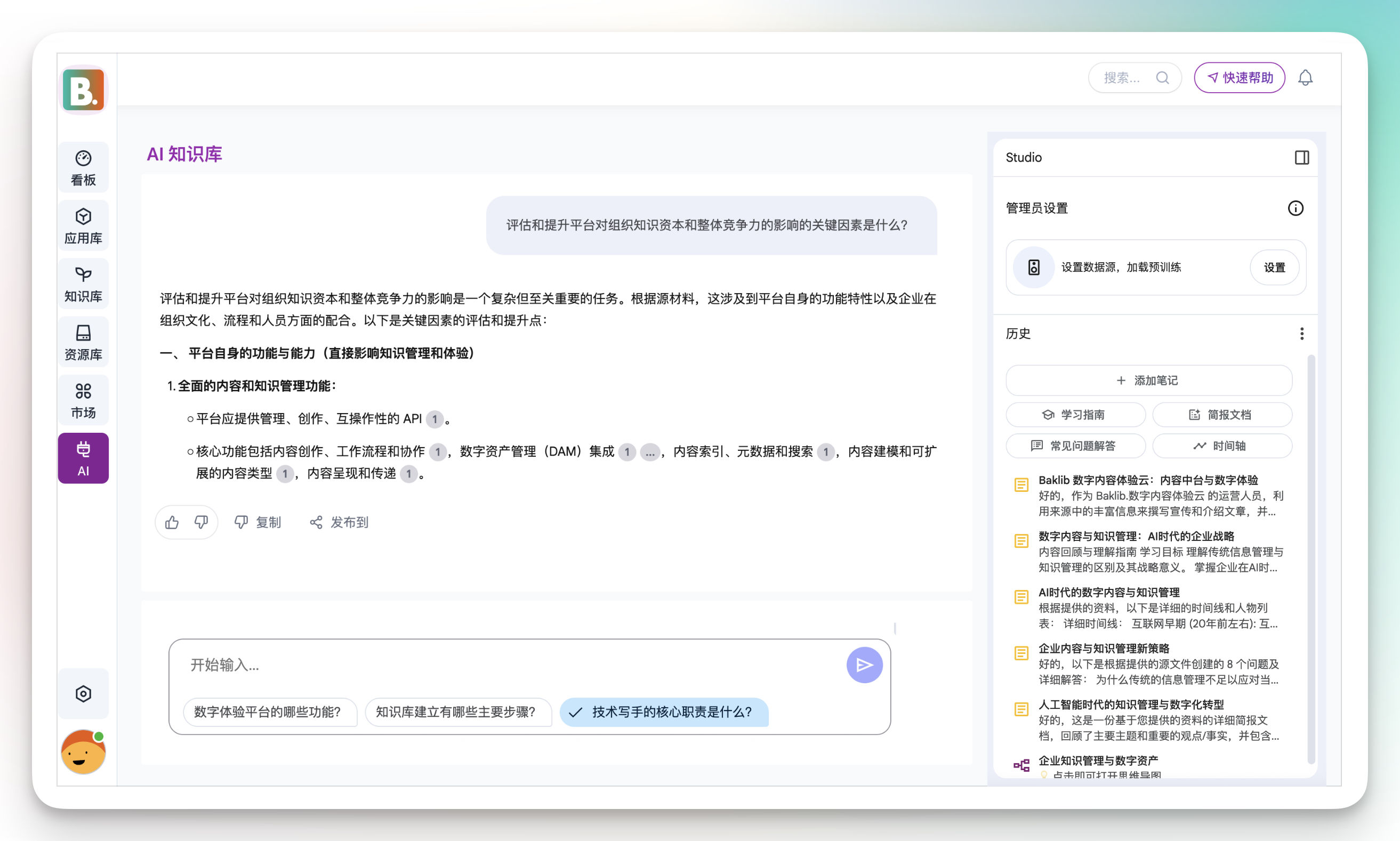
Task: Select the 学习指南 option
Action: pos(1075,415)
